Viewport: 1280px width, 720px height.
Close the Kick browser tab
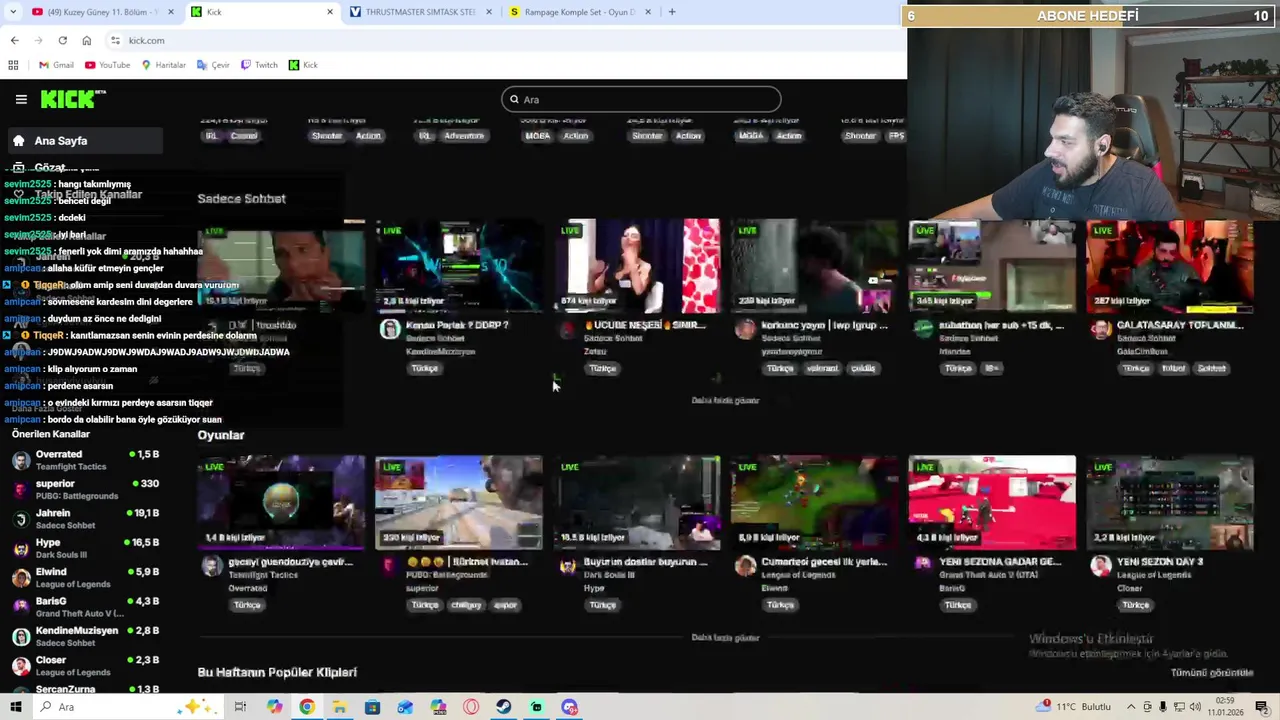(330, 12)
